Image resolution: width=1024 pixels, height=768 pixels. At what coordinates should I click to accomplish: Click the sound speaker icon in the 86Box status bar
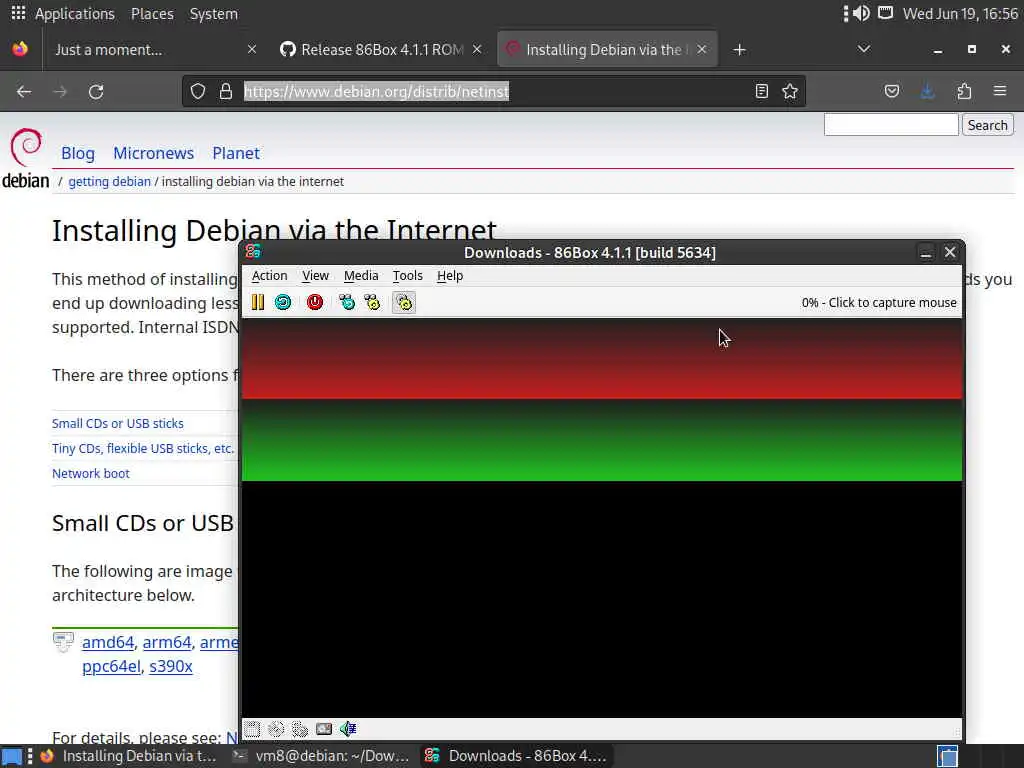(x=348, y=729)
